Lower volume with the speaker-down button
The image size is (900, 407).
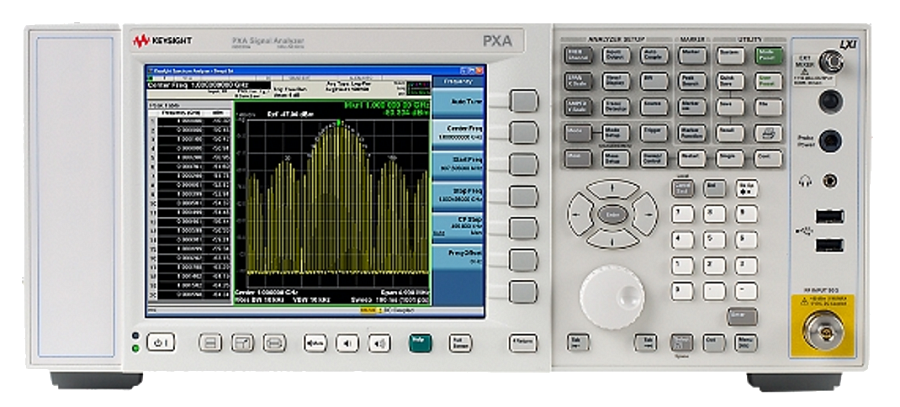click(347, 344)
